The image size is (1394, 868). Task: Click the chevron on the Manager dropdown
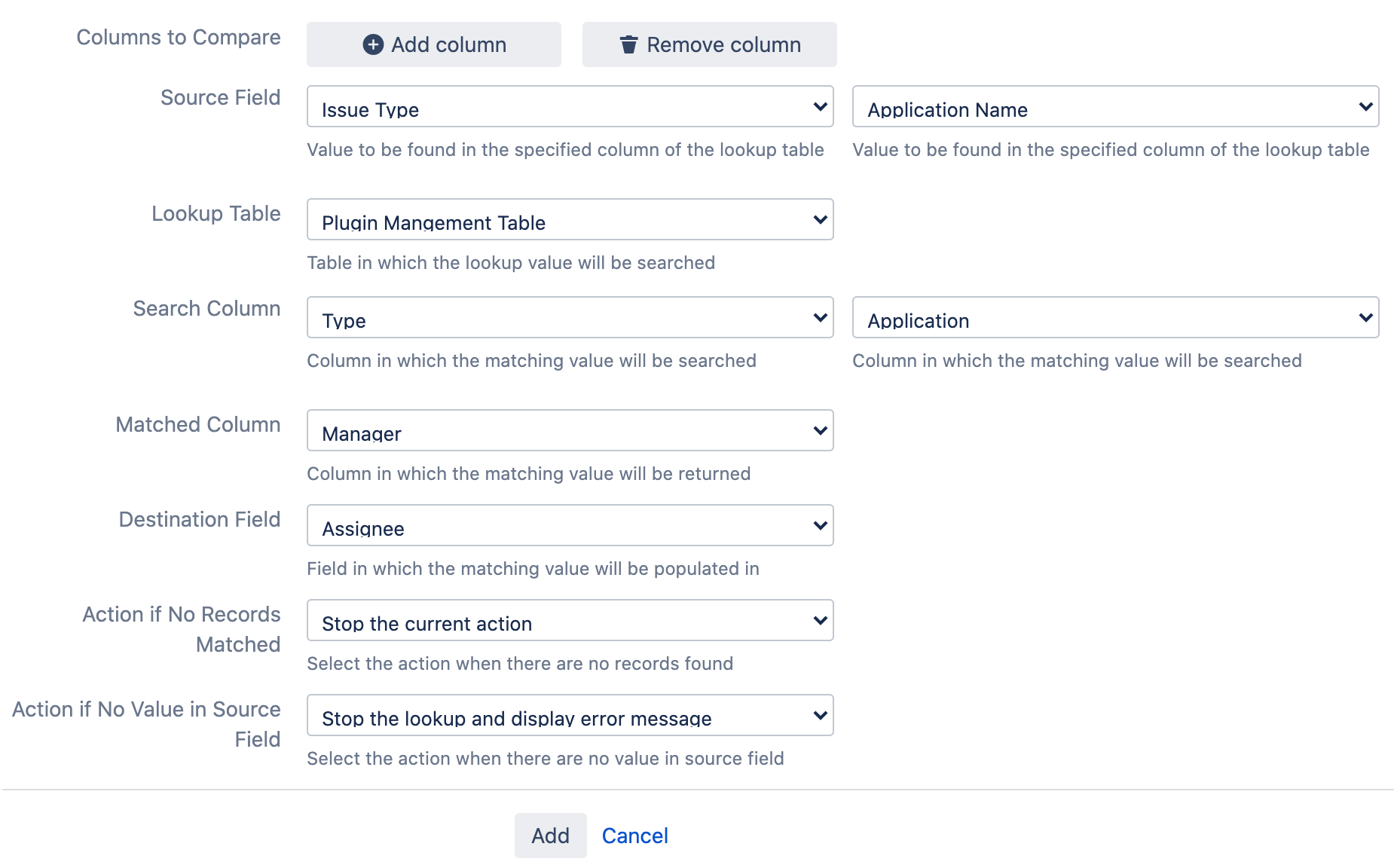click(820, 431)
